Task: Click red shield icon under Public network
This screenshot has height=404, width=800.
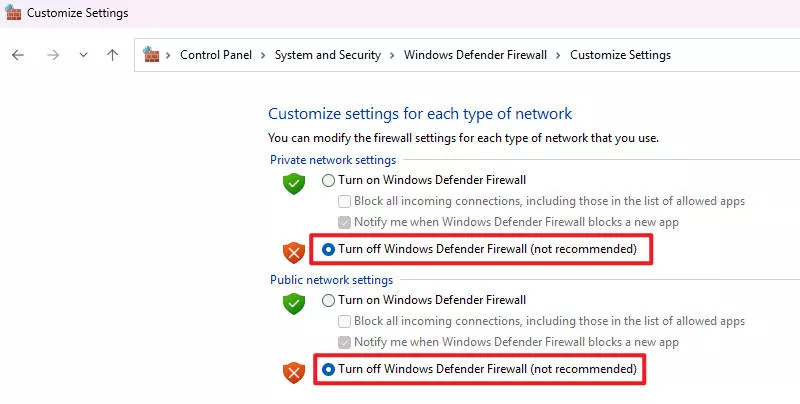Action: pyautogui.click(x=293, y=372)
